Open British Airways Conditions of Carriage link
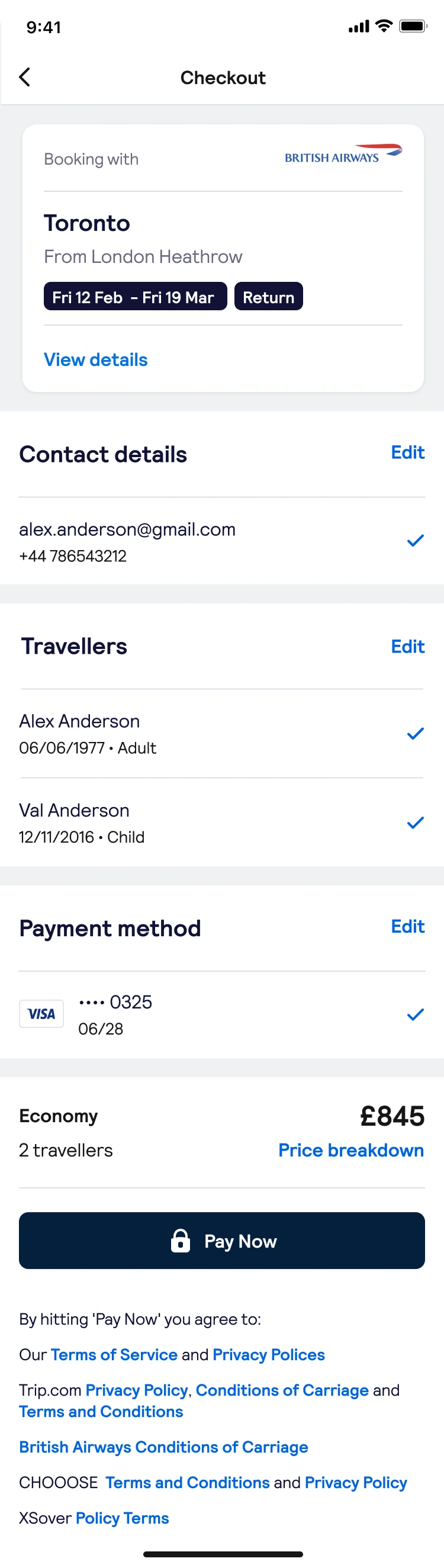This screenshot has height=1568, width=444. (163, 1447)
